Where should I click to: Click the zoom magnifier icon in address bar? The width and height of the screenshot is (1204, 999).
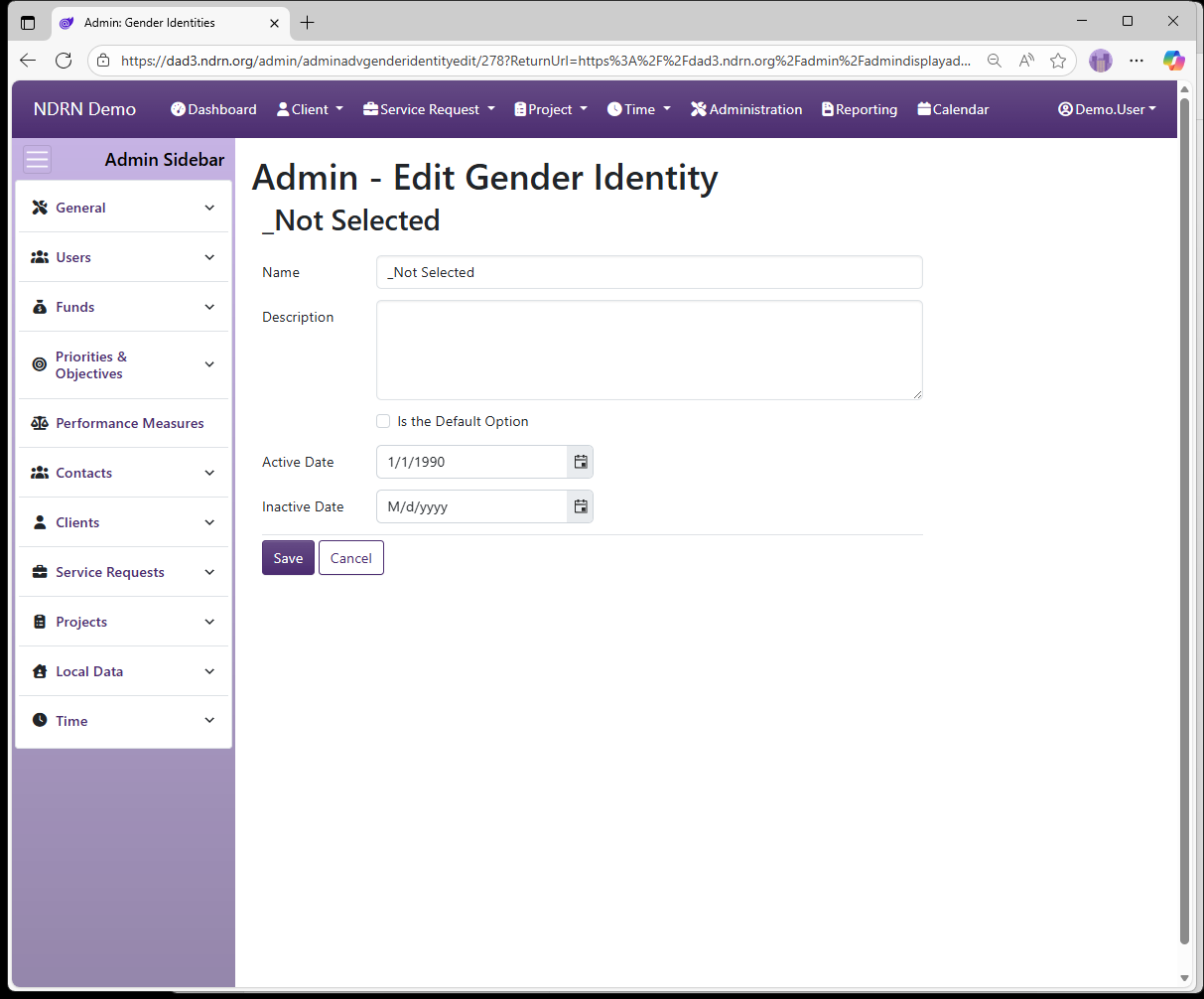pyautogui.click(x=994, y=61)
